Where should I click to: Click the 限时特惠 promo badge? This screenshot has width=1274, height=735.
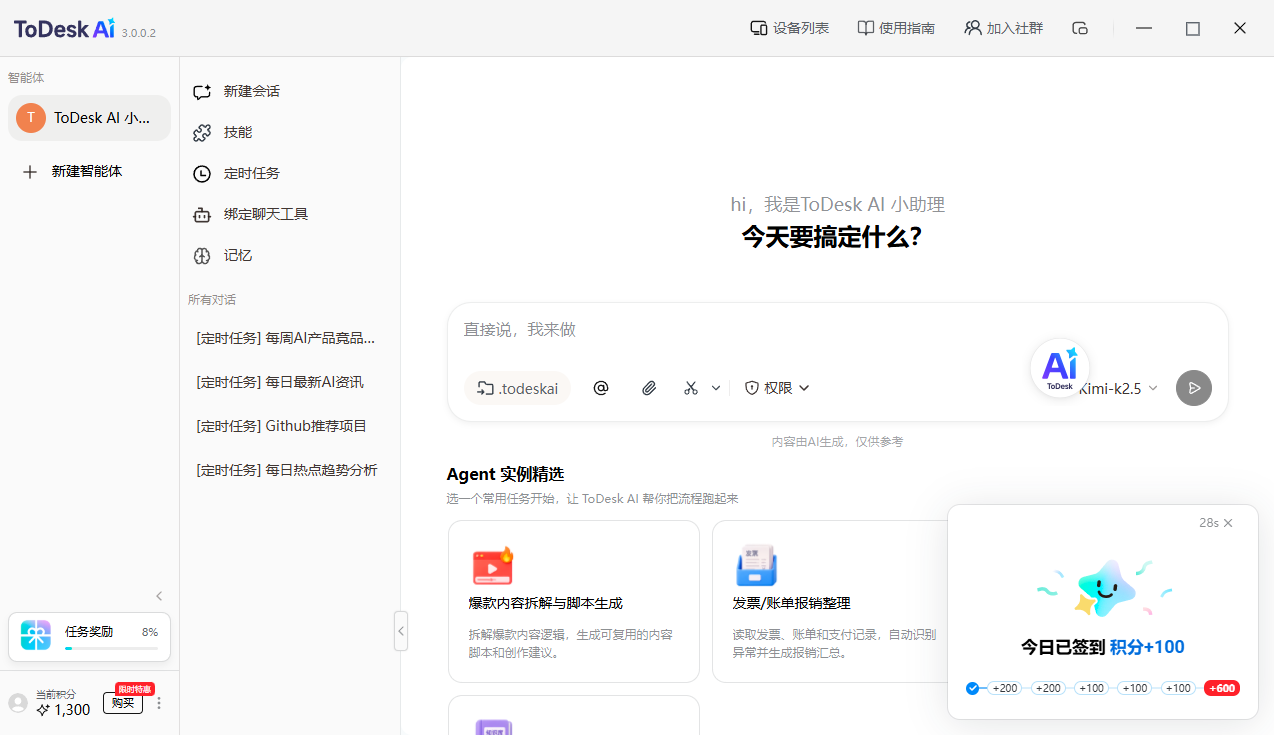point(135,689)
